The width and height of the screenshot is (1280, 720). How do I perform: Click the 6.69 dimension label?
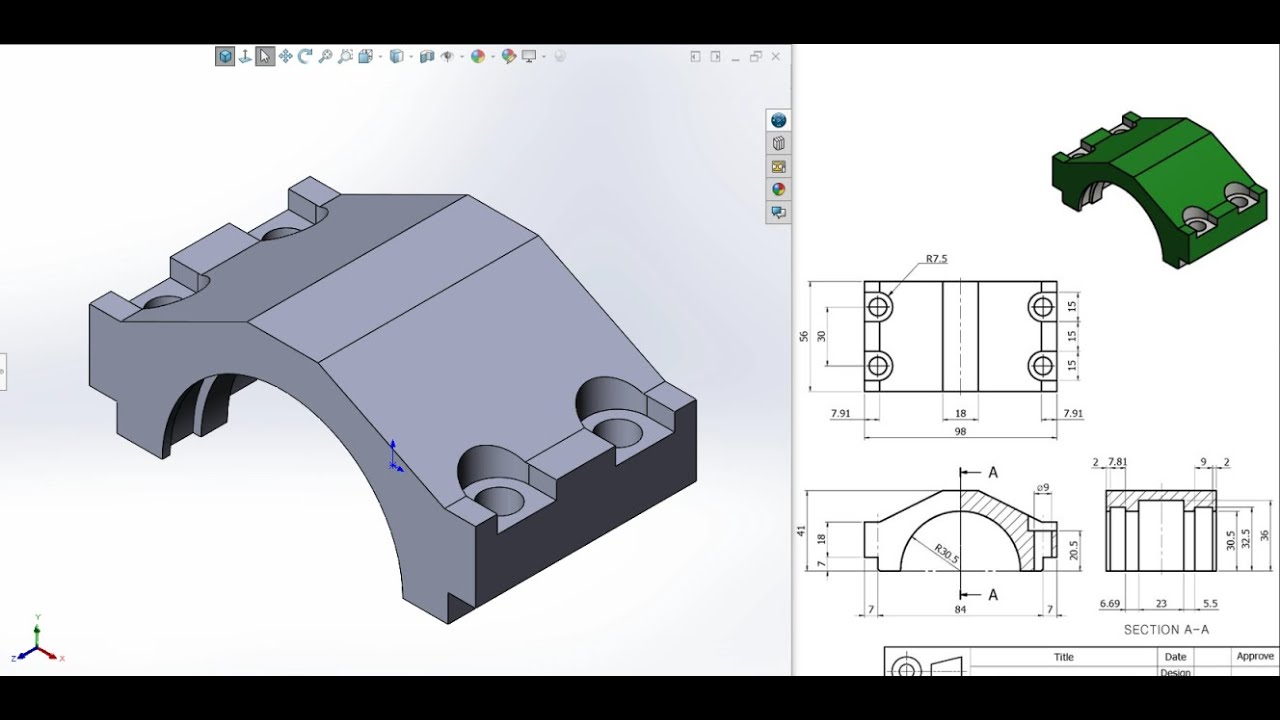[1110, 604]
